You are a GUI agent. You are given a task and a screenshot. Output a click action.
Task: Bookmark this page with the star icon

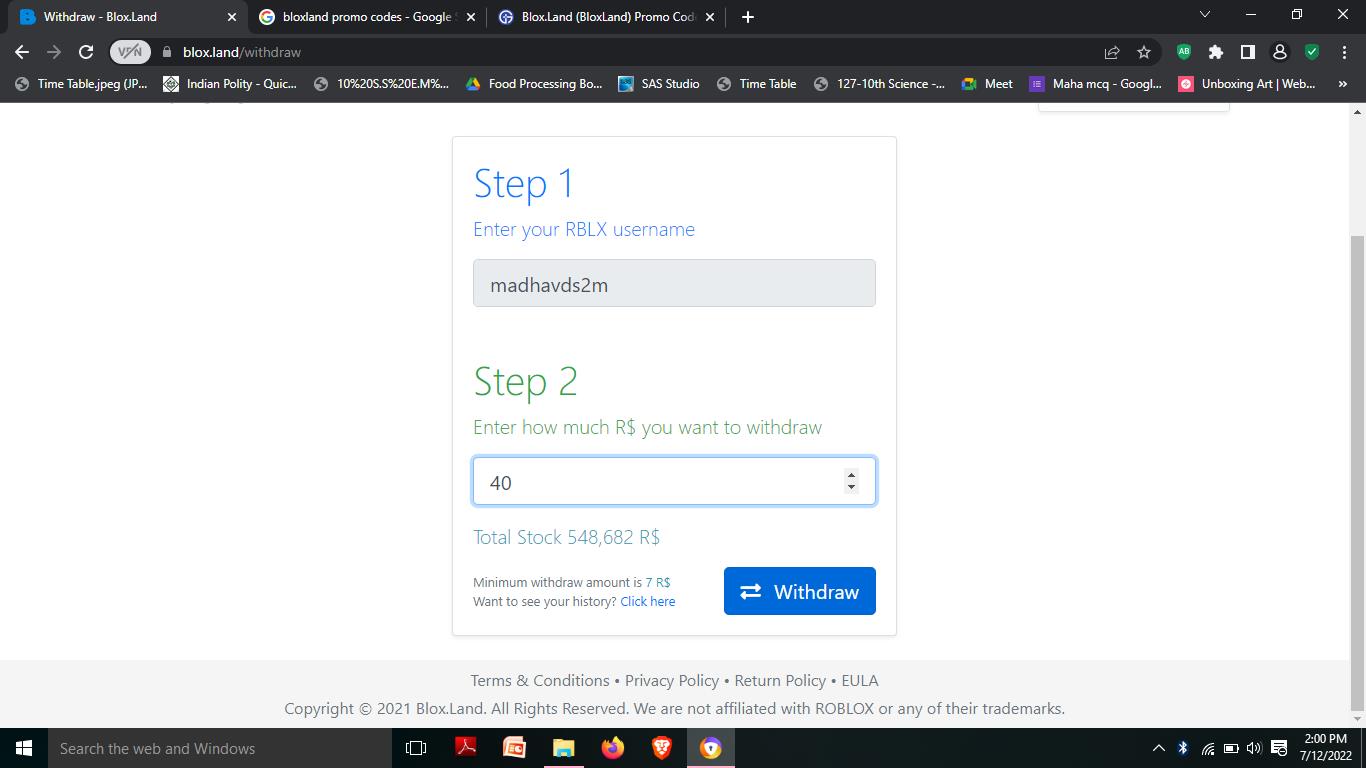[x=1144, y=52]
